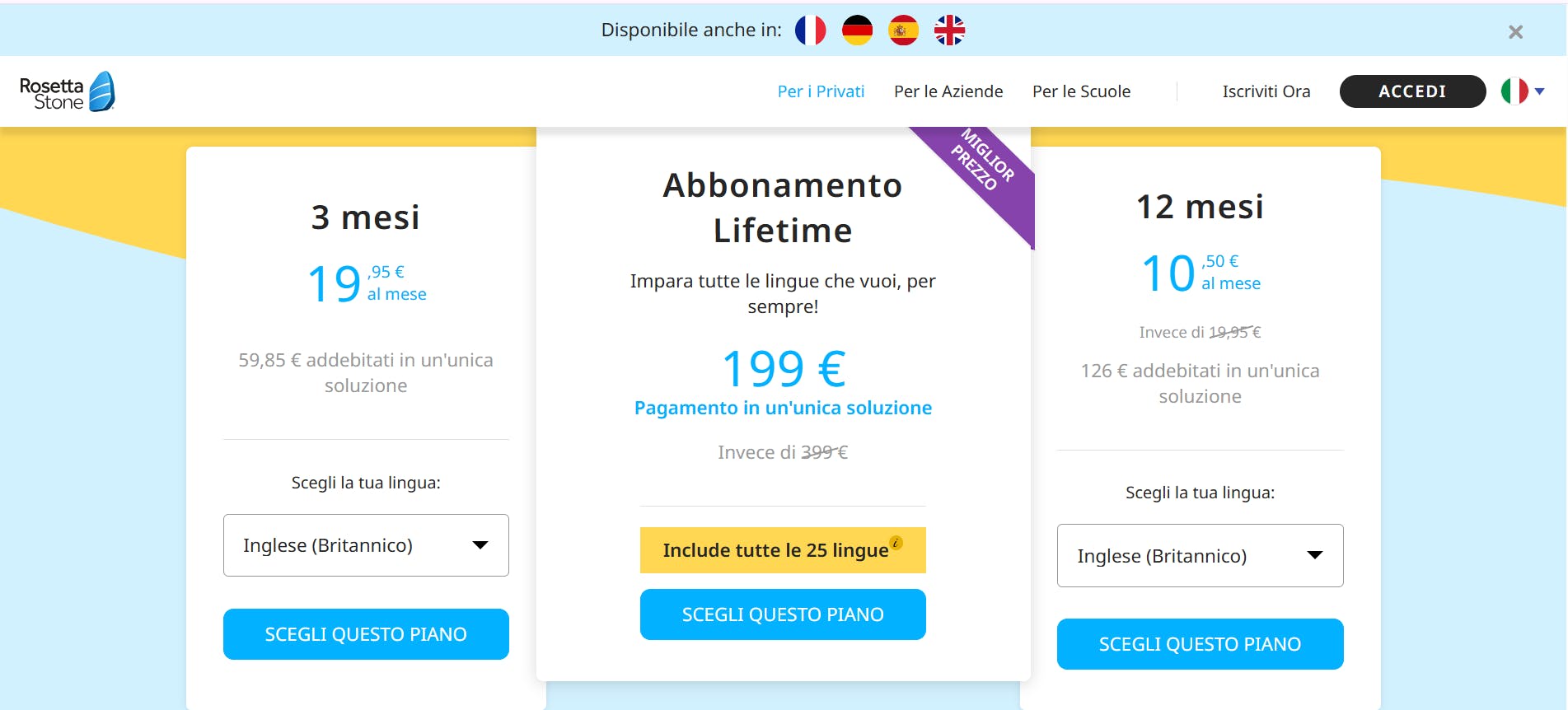The width and height of the screenshot is (1568, 710).
Task: Go to Rosetta Stone logo homepage
Action: [x=67, y=92]
